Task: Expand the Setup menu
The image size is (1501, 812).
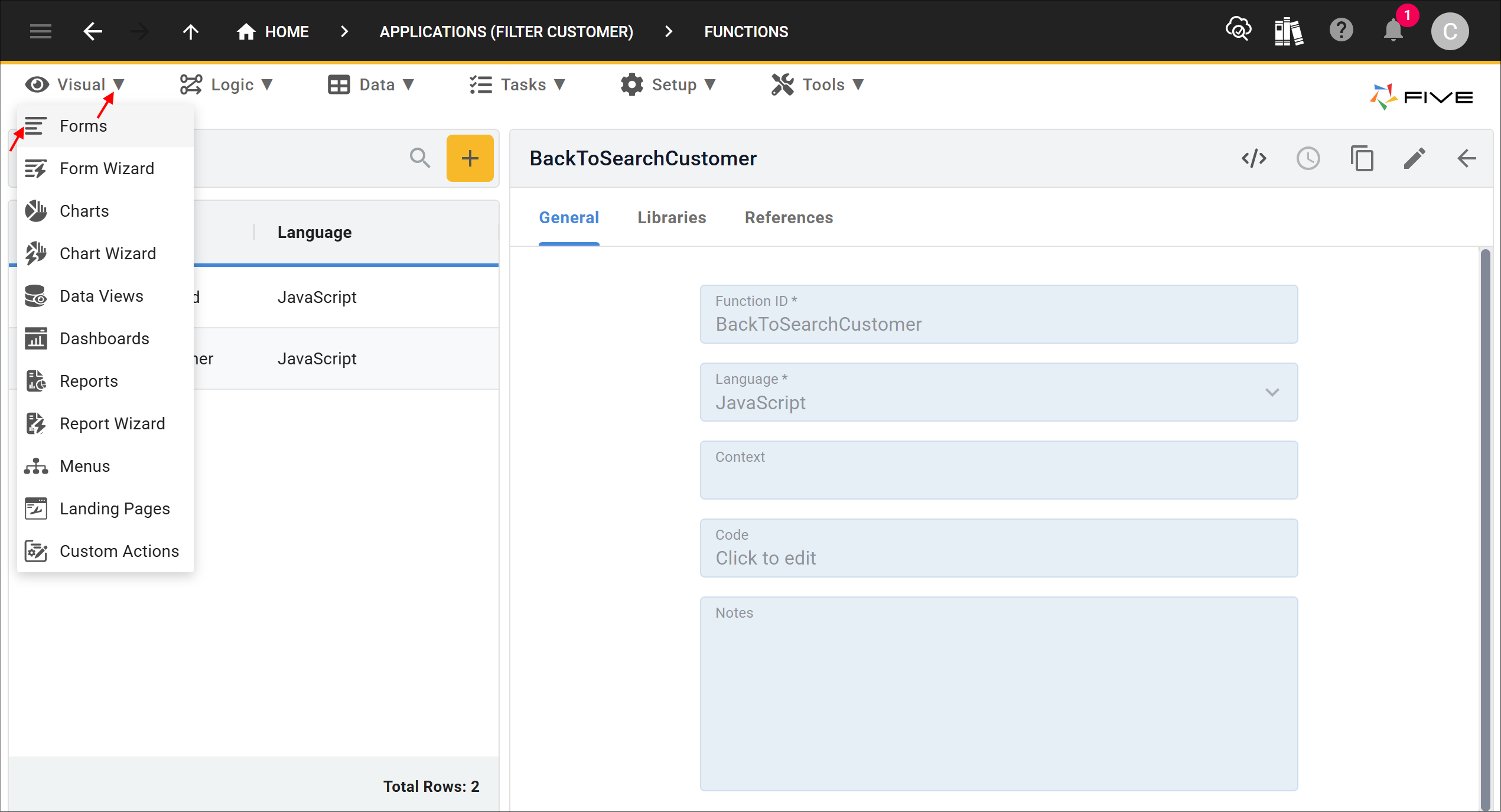Action: (668, 84)
